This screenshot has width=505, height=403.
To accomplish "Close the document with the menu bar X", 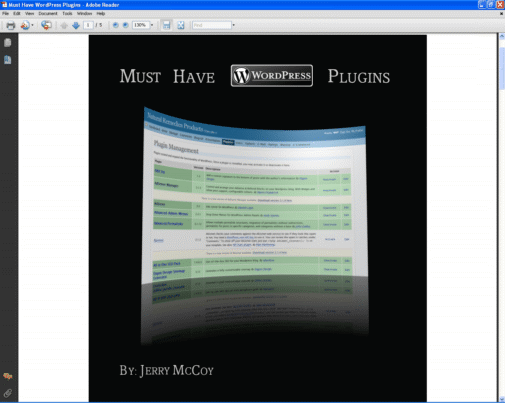I will [x=501, y=14].
